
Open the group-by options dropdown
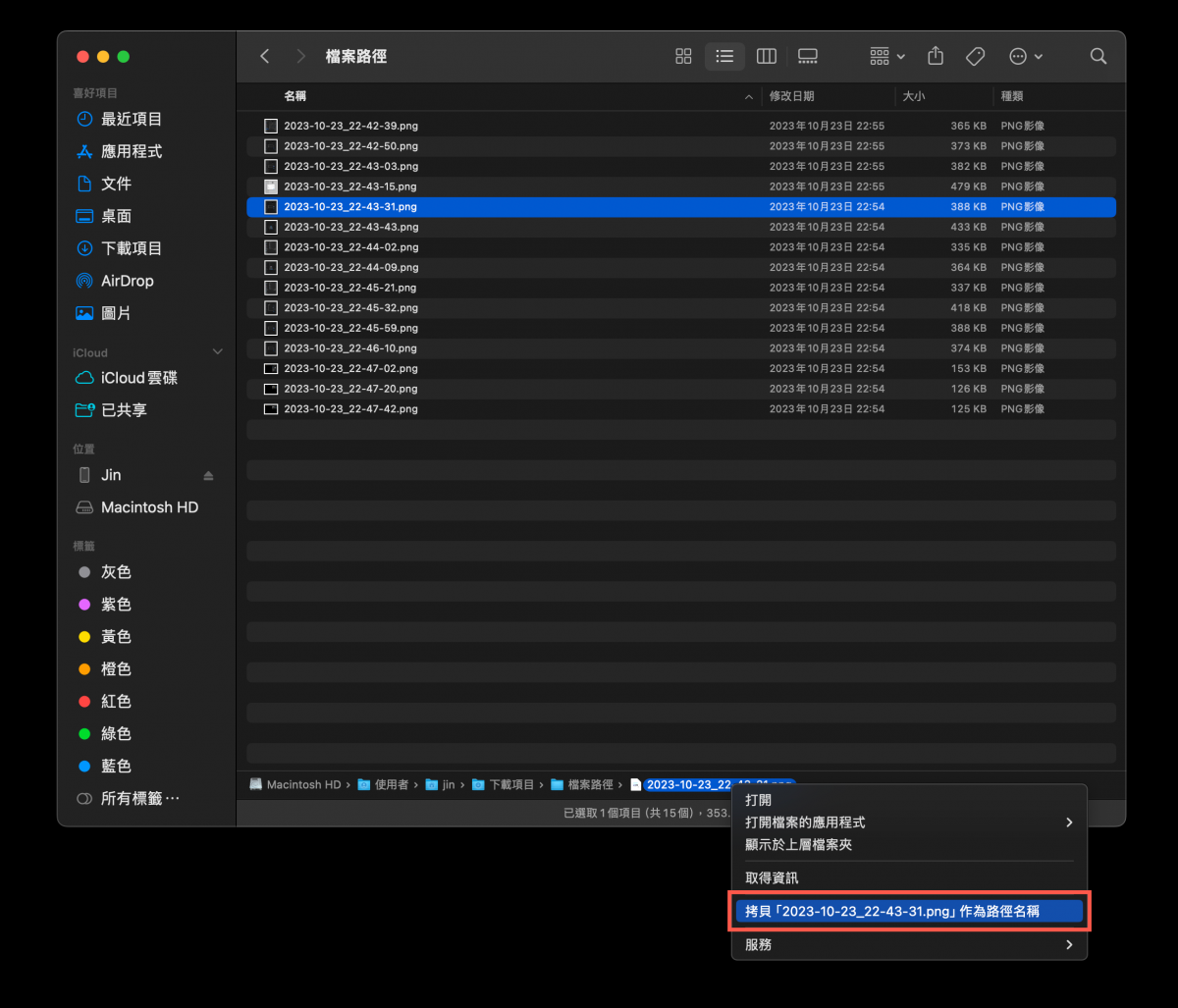point(887,56)
